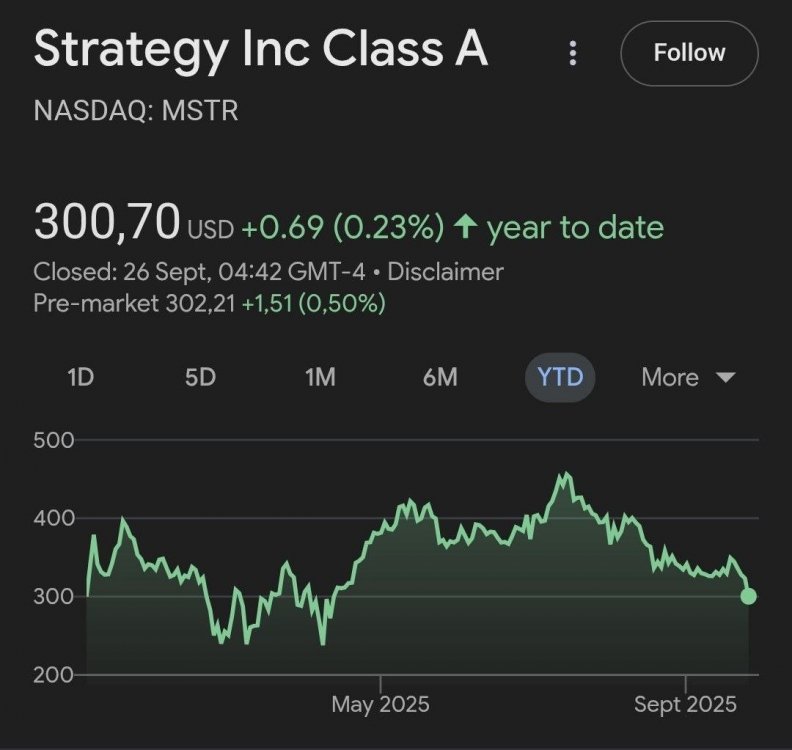Click the NASDAQ: MSTR ticker text
The width and height of the screenshot is (792, 750).
pos(137,110)
